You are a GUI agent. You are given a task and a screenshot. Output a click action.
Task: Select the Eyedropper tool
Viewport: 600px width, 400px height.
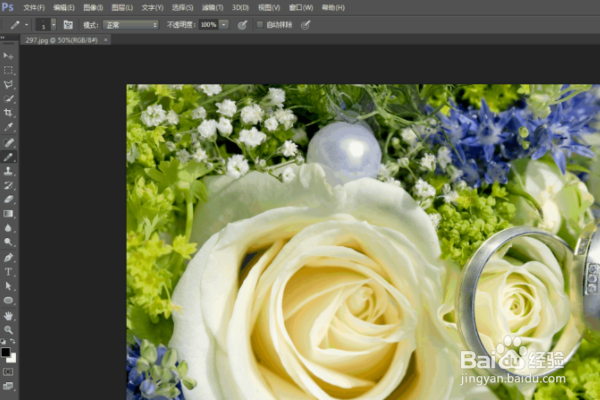8,127
